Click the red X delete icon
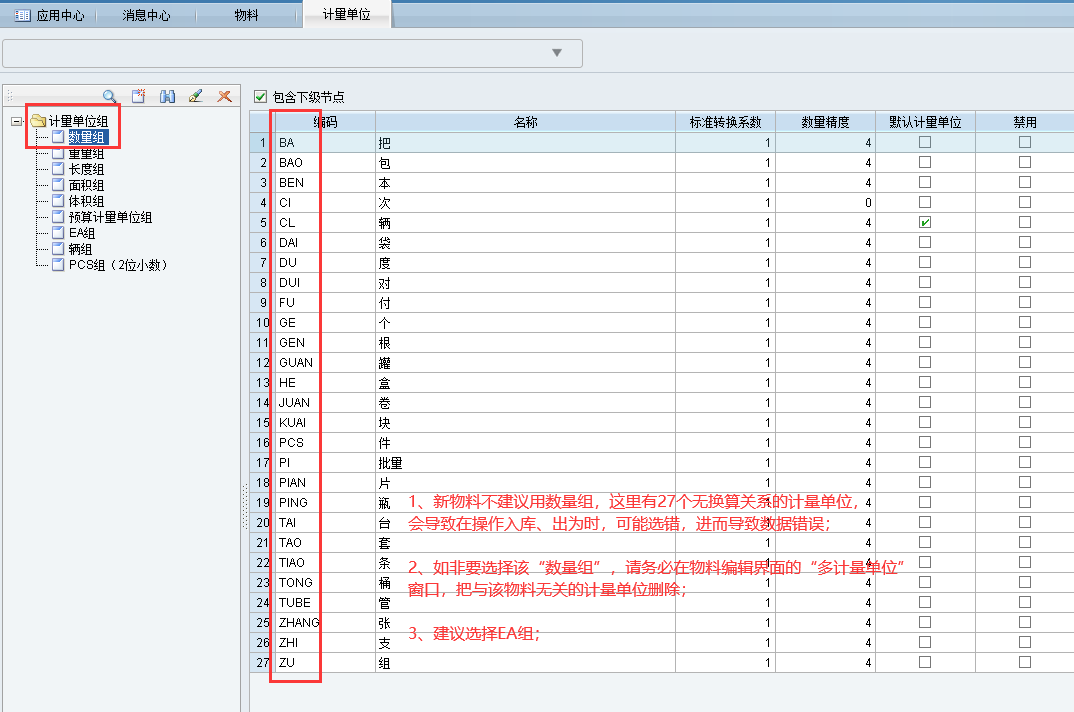The width and height of the screenshot is (1074, 712). click(x=225, y=96)
